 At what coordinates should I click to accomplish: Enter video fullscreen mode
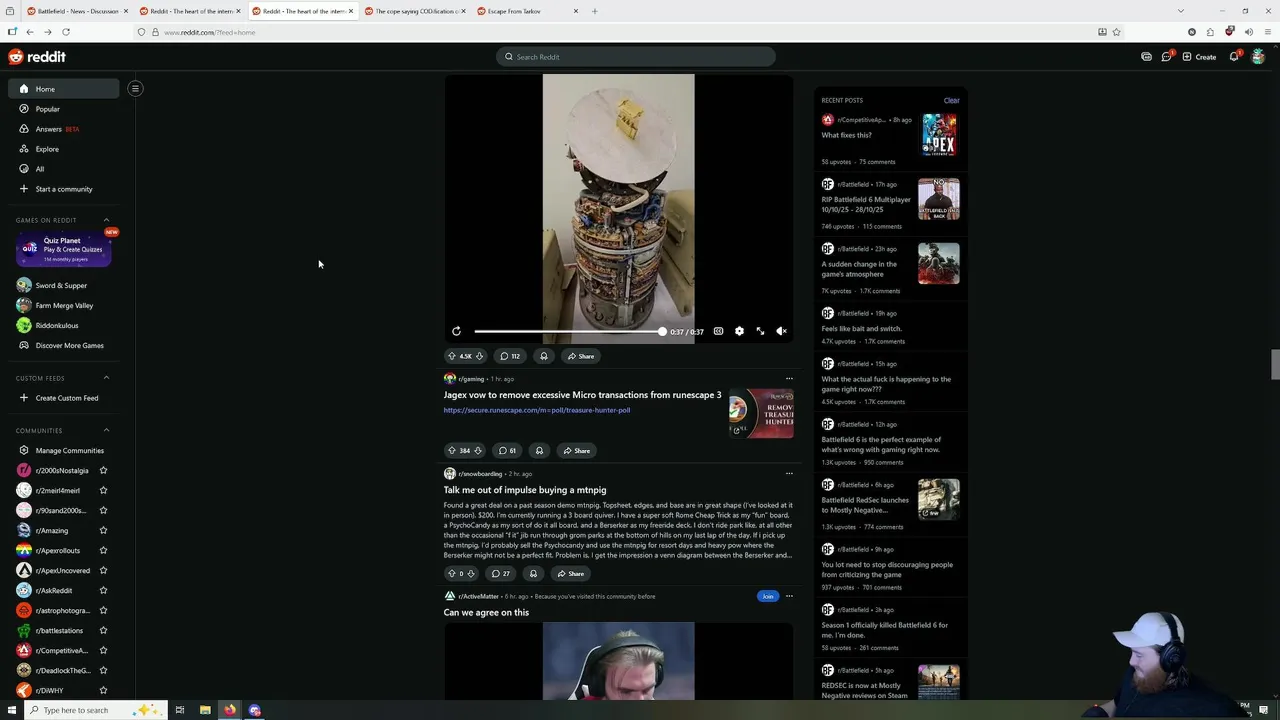coord(760,331)
